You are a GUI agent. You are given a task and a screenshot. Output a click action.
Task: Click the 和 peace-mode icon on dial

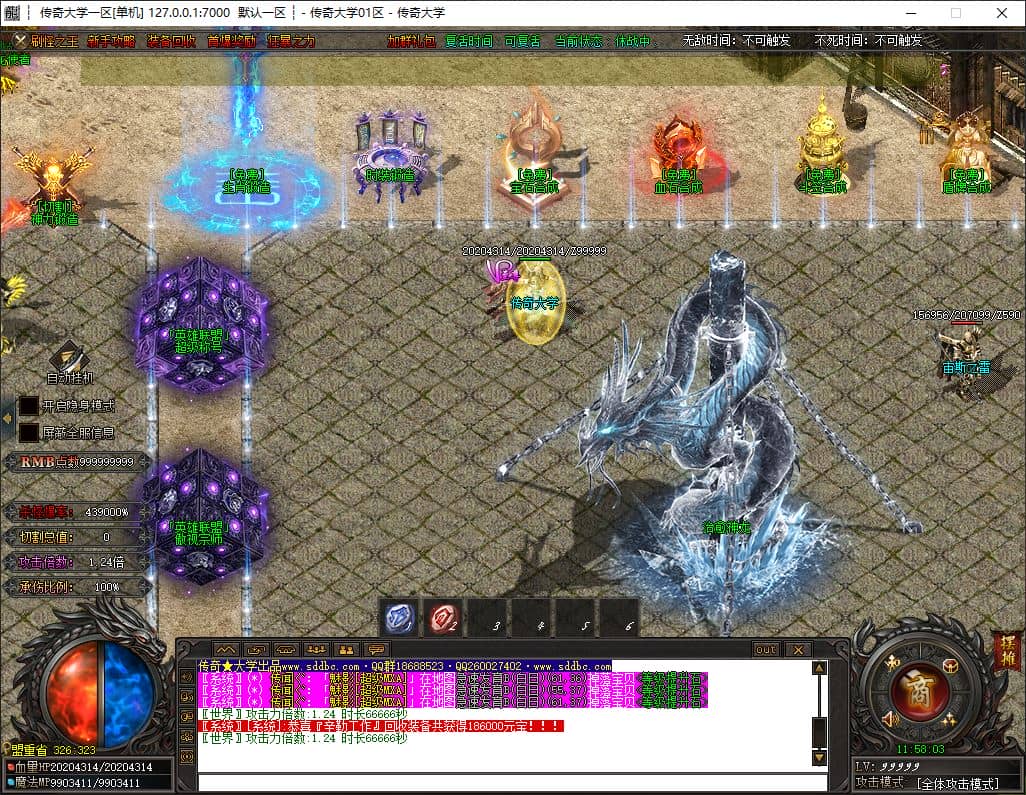click(x=891, y=662)
